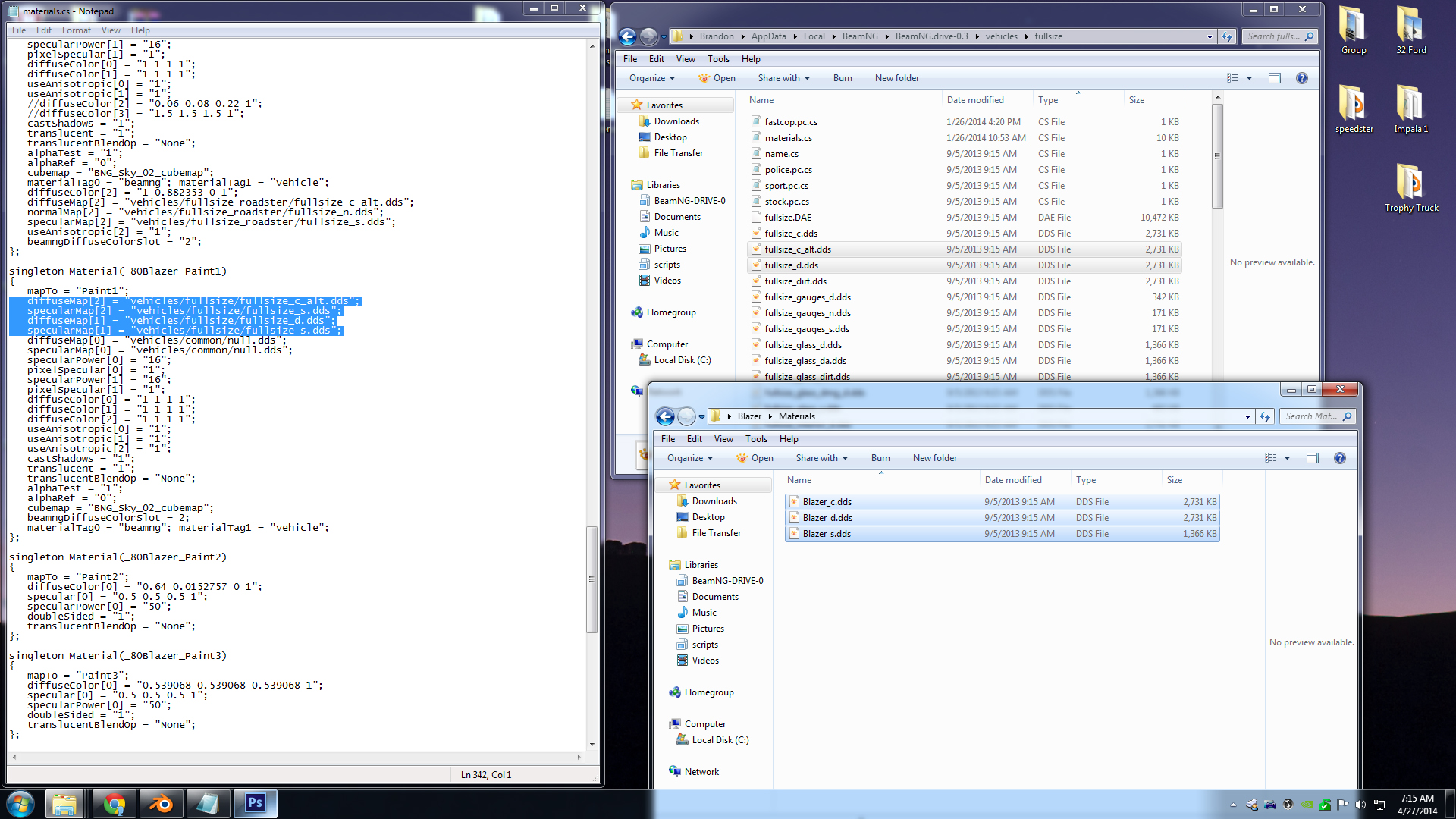Viewport: 1456px width, 819px height.
Task: Toggle the preview pane in the Materials window
Action: pos(1313,458)
